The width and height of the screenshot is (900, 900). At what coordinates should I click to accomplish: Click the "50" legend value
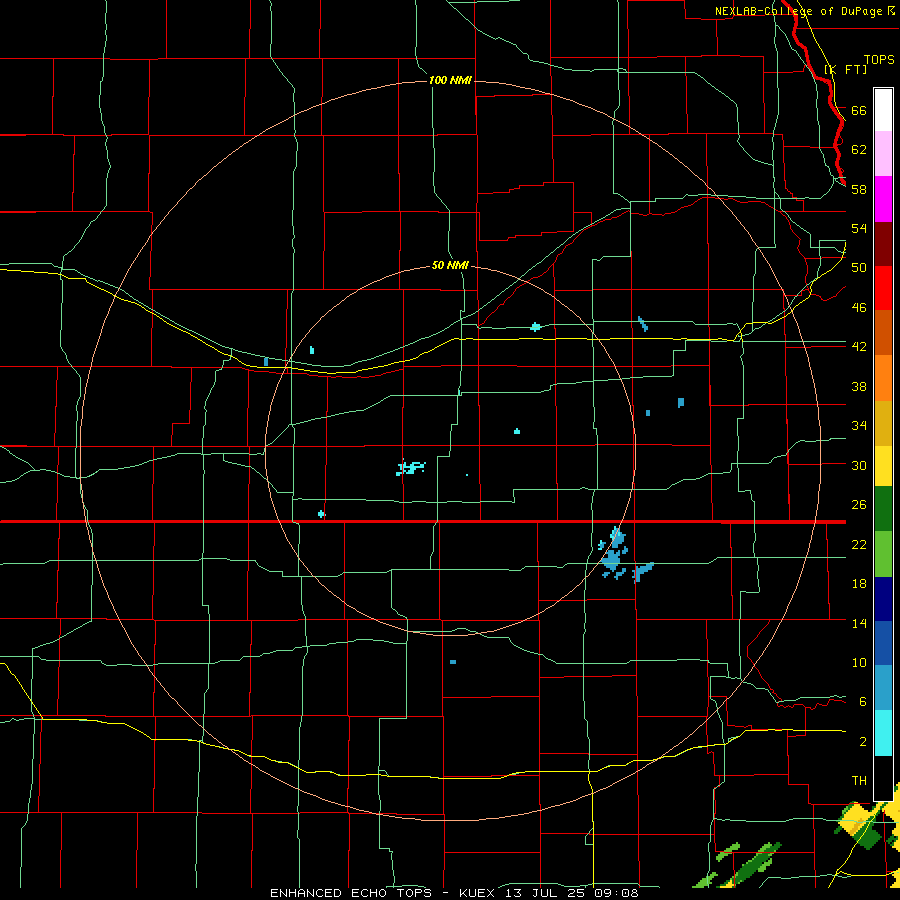tap(859, 267)
